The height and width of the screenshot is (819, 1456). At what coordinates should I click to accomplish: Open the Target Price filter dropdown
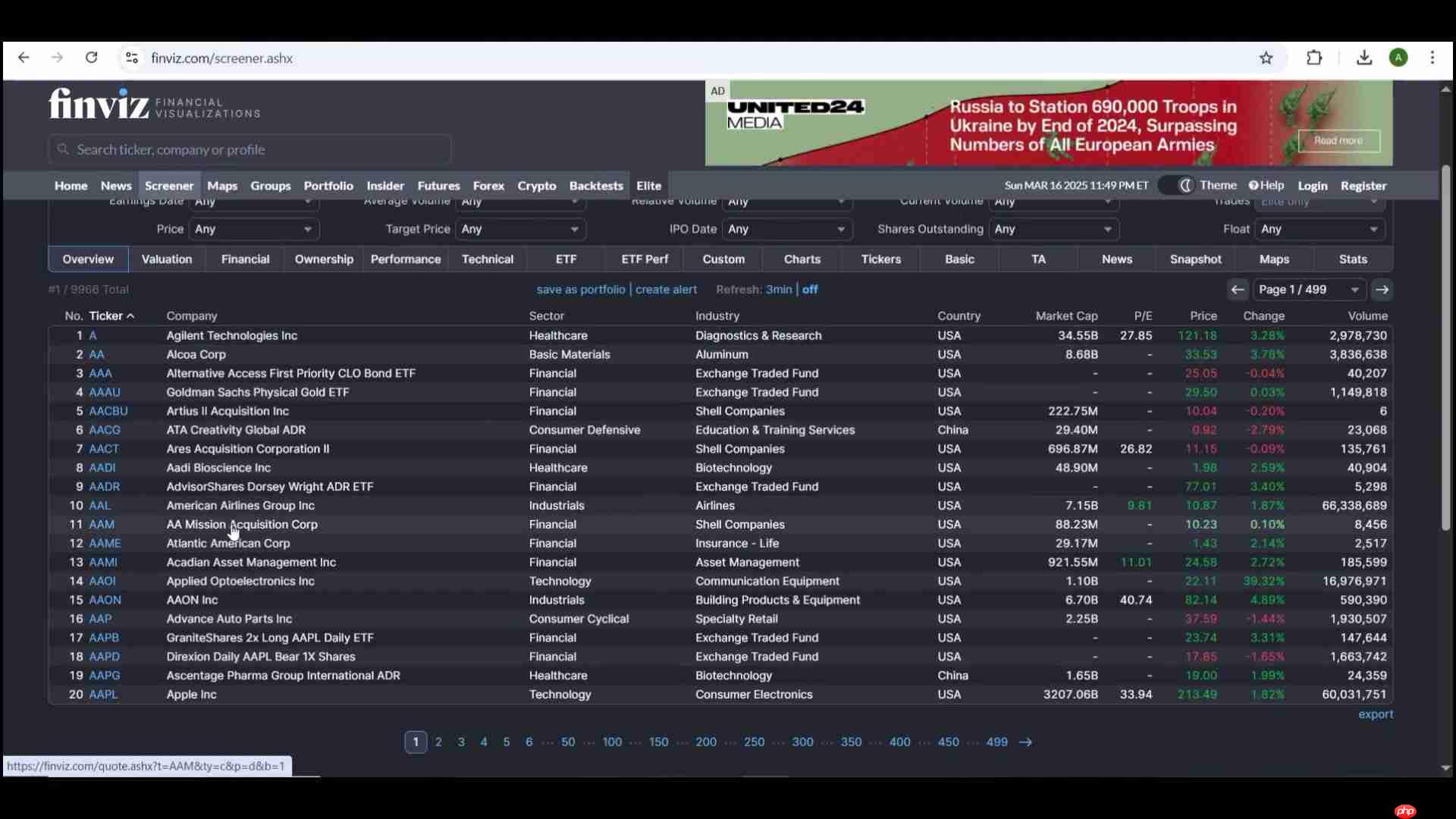[520, 229]
